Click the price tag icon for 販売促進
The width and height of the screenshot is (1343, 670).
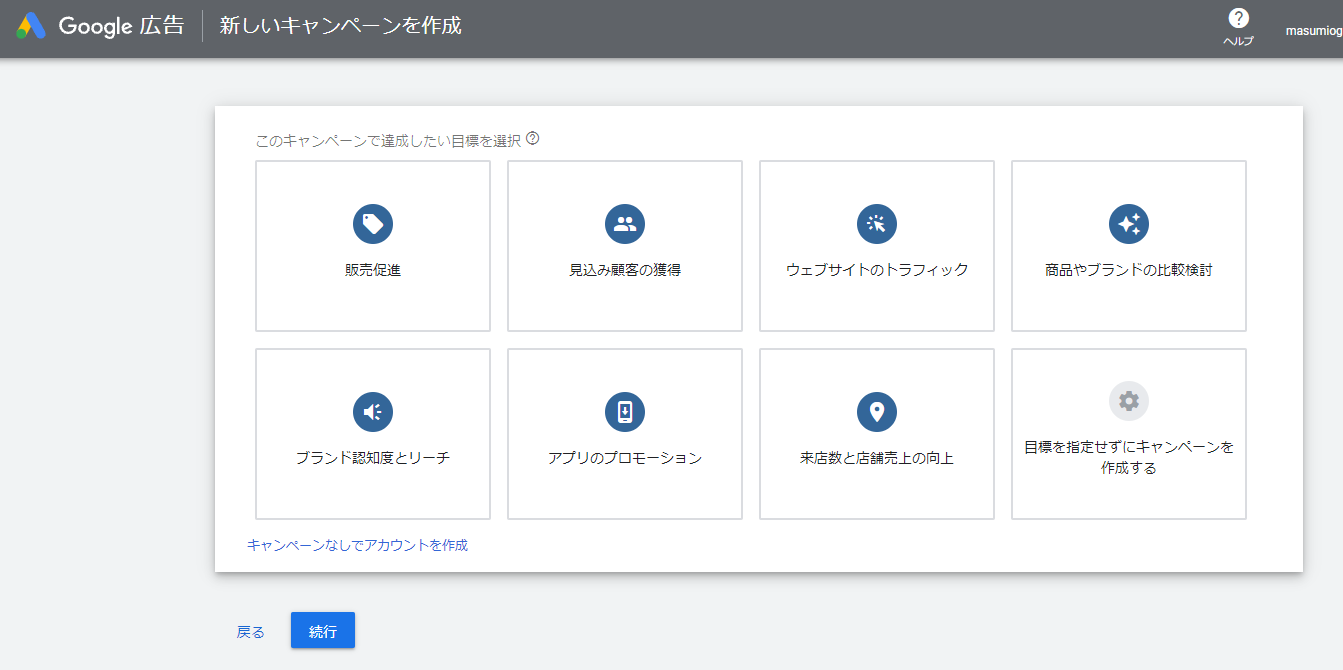click(373, 224)
